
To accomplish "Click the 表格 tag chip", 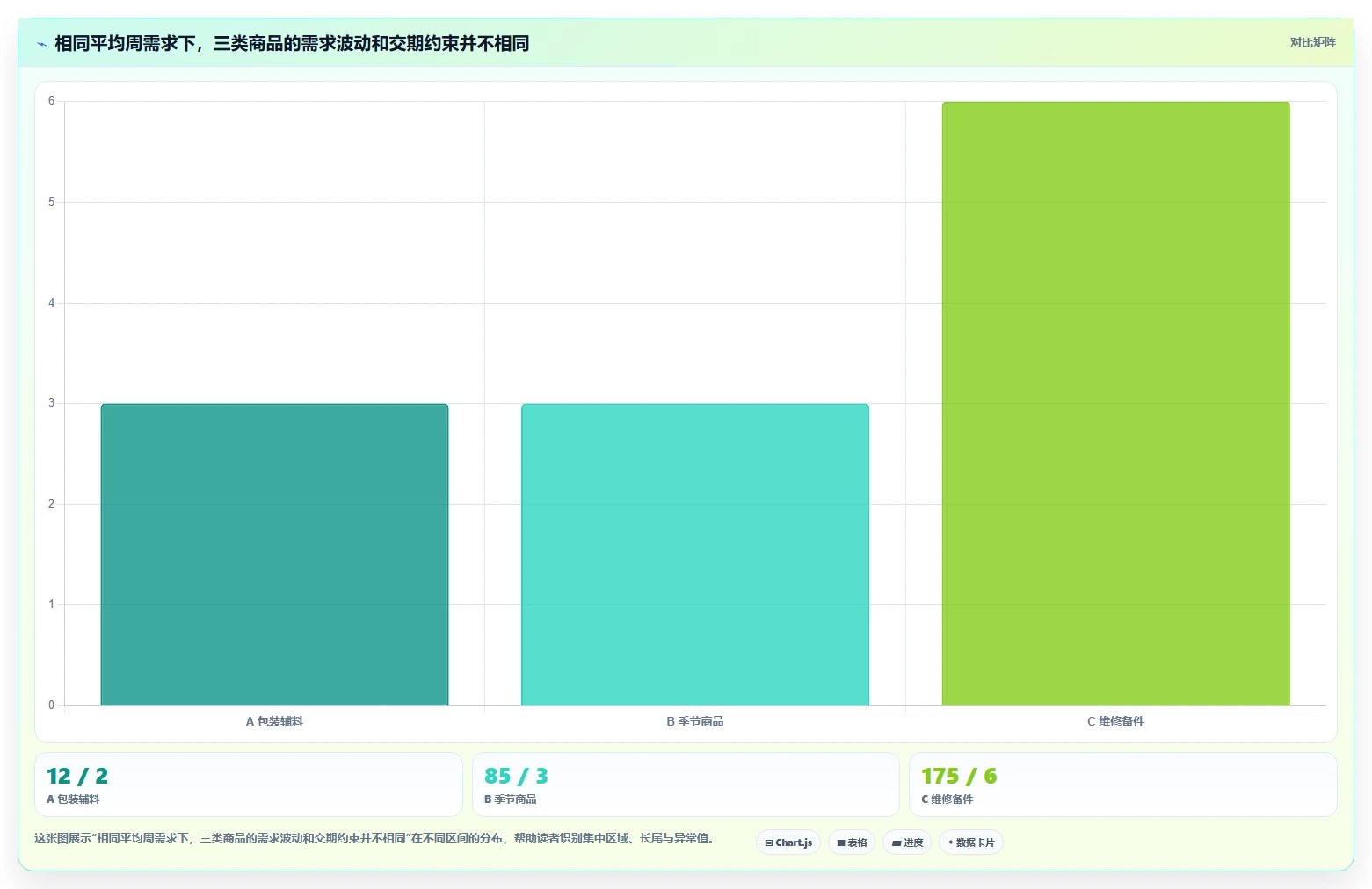I will [x=852, y=842].
